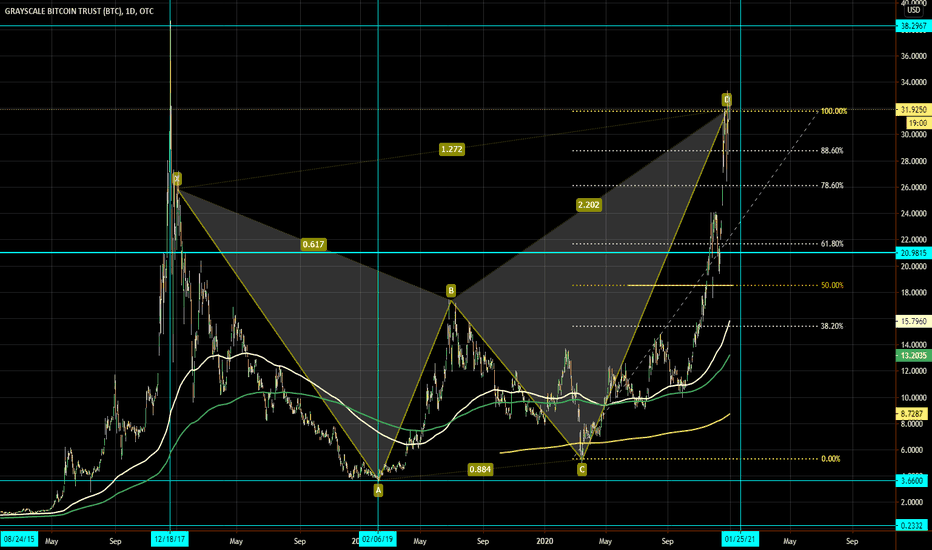This screenshot has height=550, width=932.
Task: Select the 38.2967 price label
Action: [913, 26]
